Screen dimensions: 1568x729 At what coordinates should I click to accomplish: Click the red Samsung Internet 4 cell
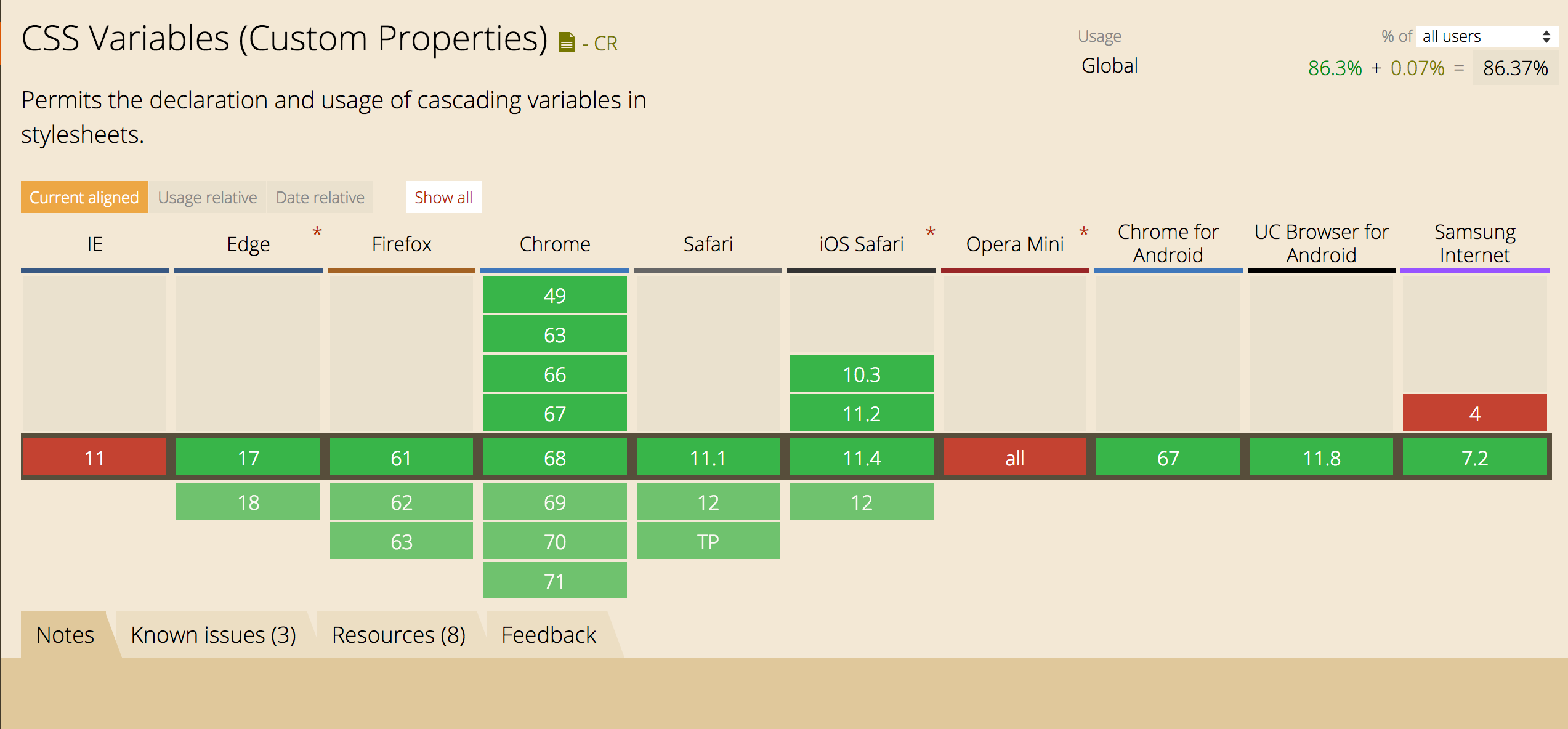pyautogui.click(x=1474, y=413)
